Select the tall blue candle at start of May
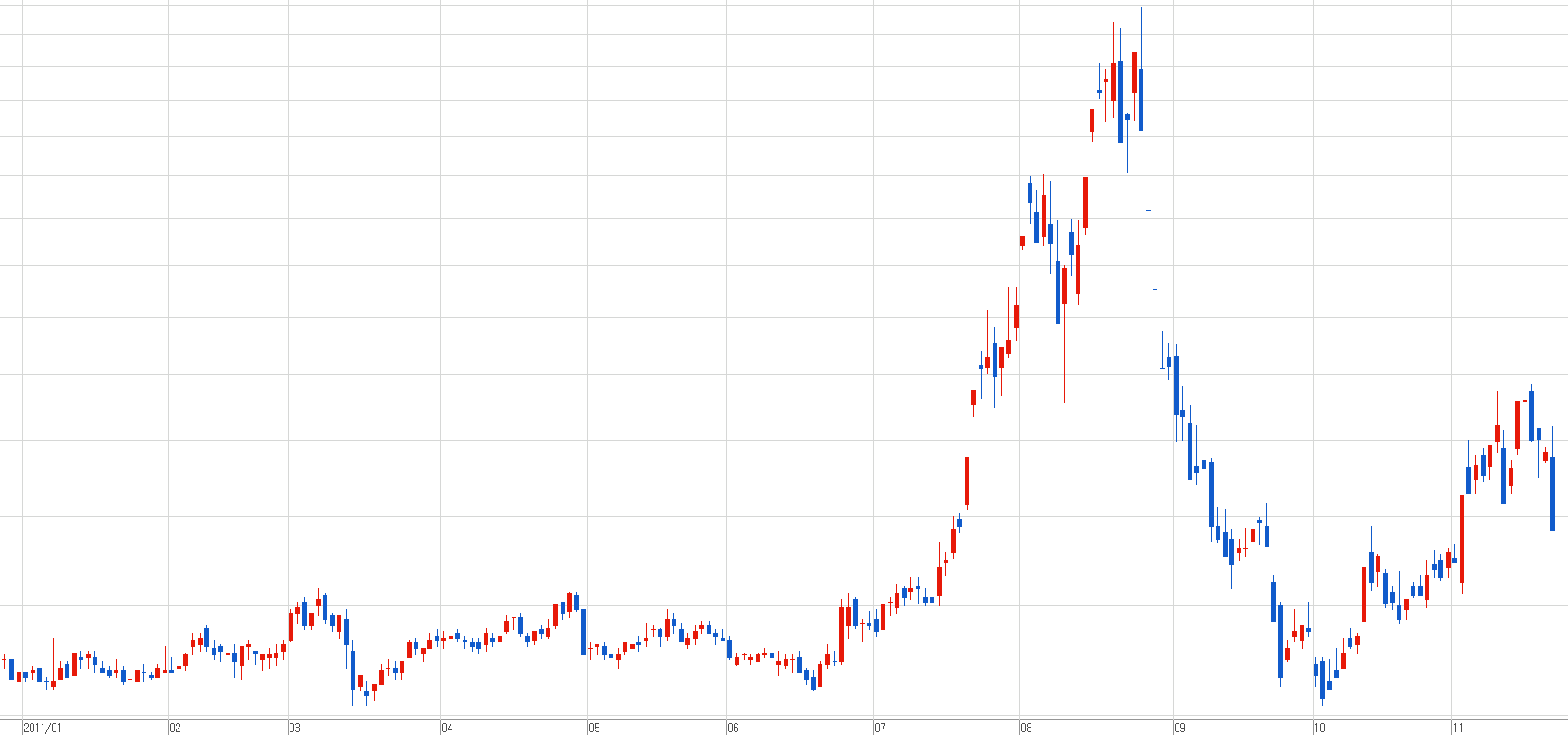The width and height of the screenshot is (1568, 735). click(583, 631)
